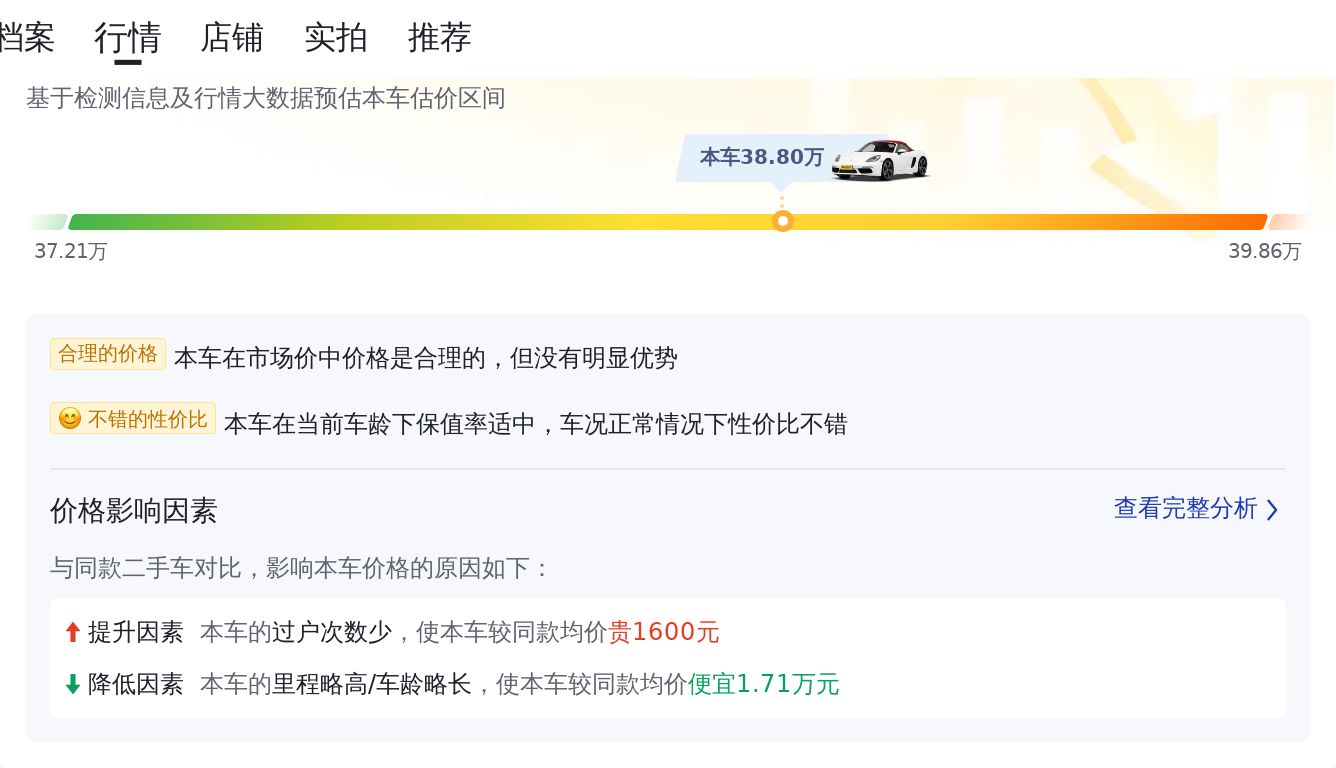This screenshot has height=768, width=1336.
Task: Click the smiley face icon
Action: pyautogui.click(x=69, y=419)
